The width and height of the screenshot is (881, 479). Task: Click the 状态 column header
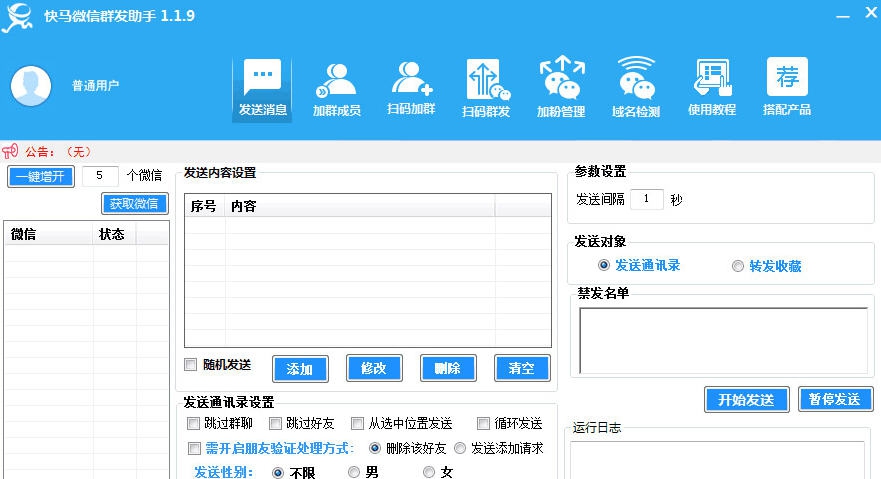pyautogui.click(x=114, y=234)
